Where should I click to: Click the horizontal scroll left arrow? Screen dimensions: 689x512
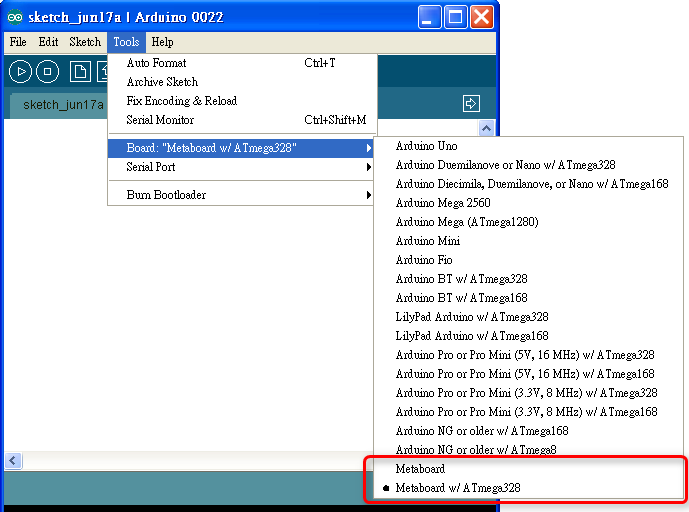13,461
